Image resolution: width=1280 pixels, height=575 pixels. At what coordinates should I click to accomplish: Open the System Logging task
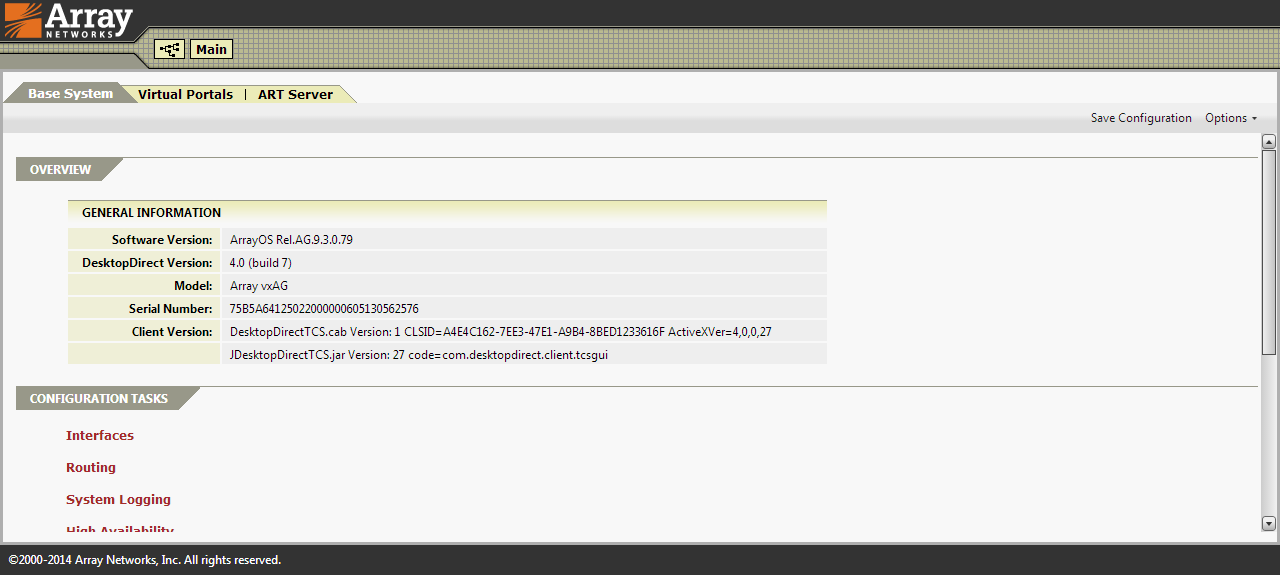click(118, 499)
